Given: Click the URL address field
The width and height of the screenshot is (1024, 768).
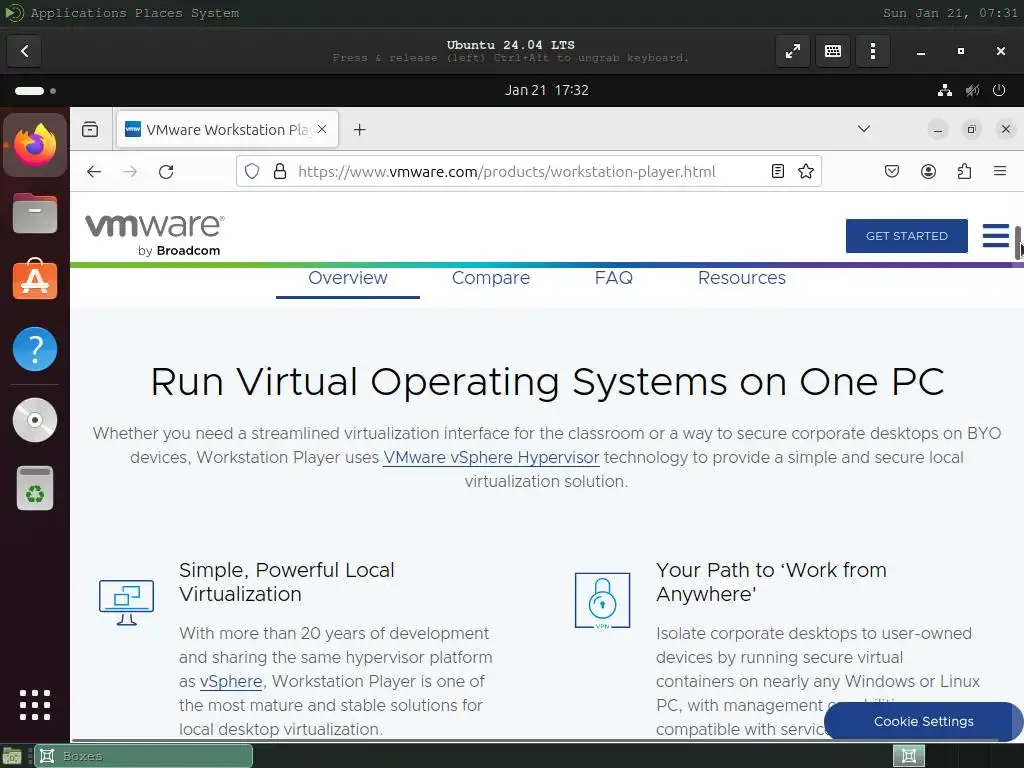Looking at the screenshot, I should click(x=529, y=172).
